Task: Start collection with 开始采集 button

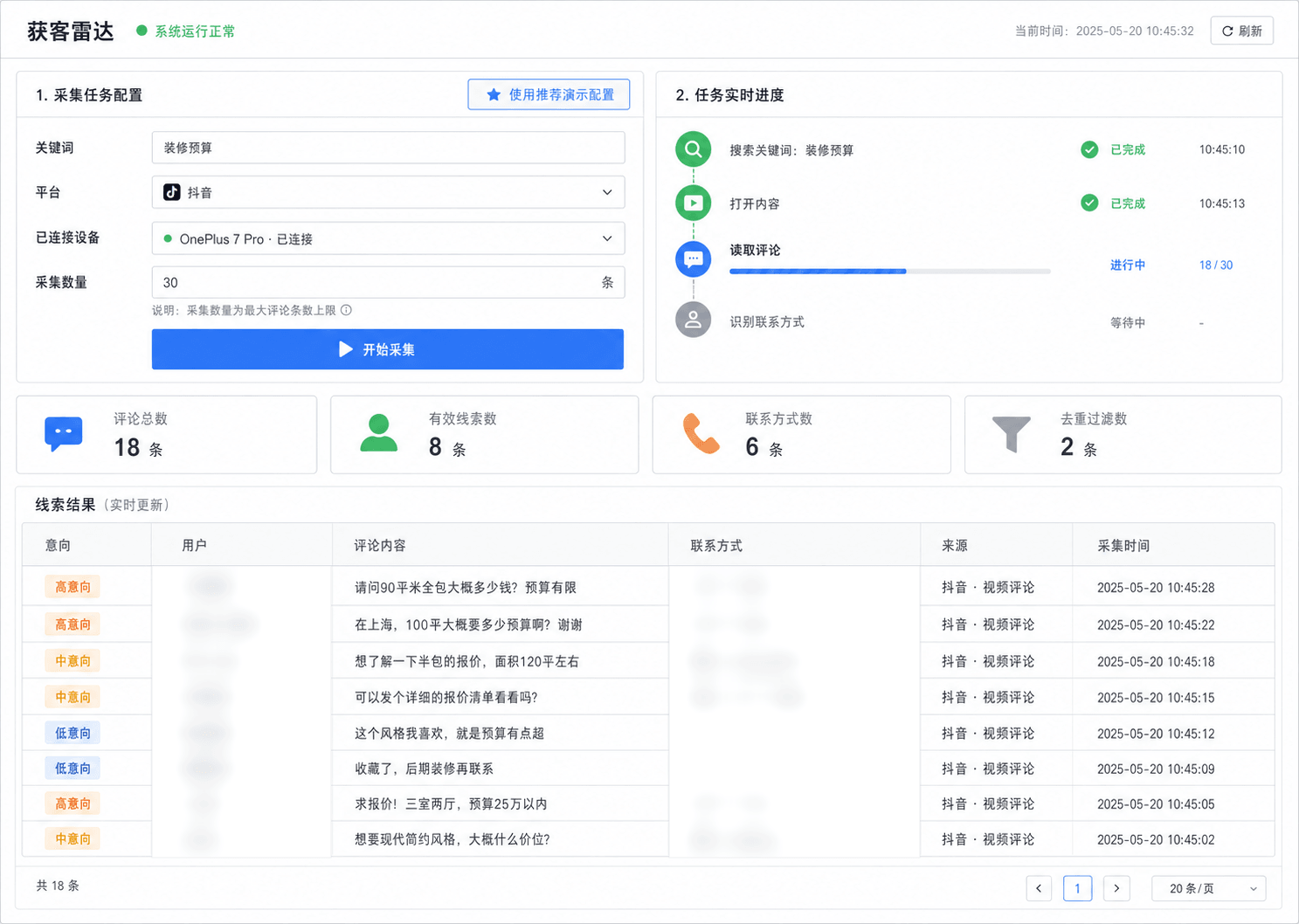Action: (x=388, y=349)
